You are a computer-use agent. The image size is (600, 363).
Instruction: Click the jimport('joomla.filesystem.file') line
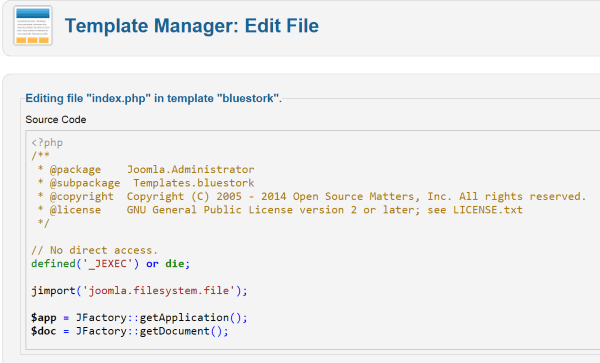pos(139,290)
